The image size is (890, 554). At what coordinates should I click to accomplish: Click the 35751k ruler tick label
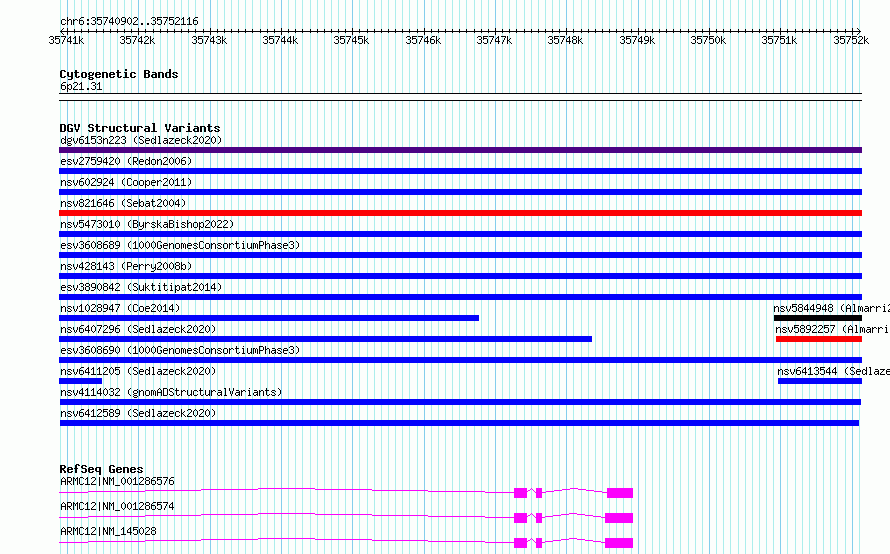pos(779,40)
